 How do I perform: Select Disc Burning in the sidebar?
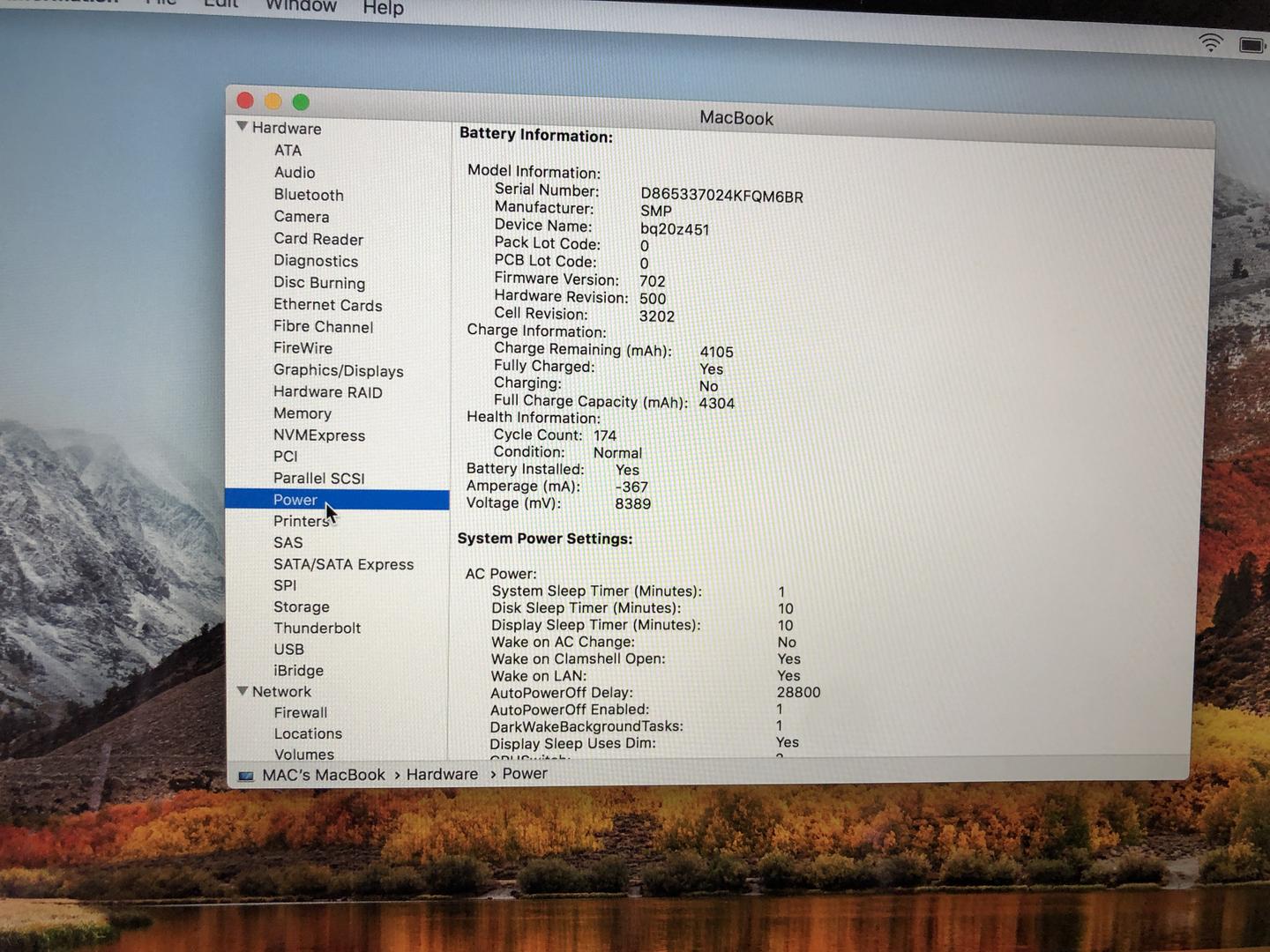(x=319, y=283)
